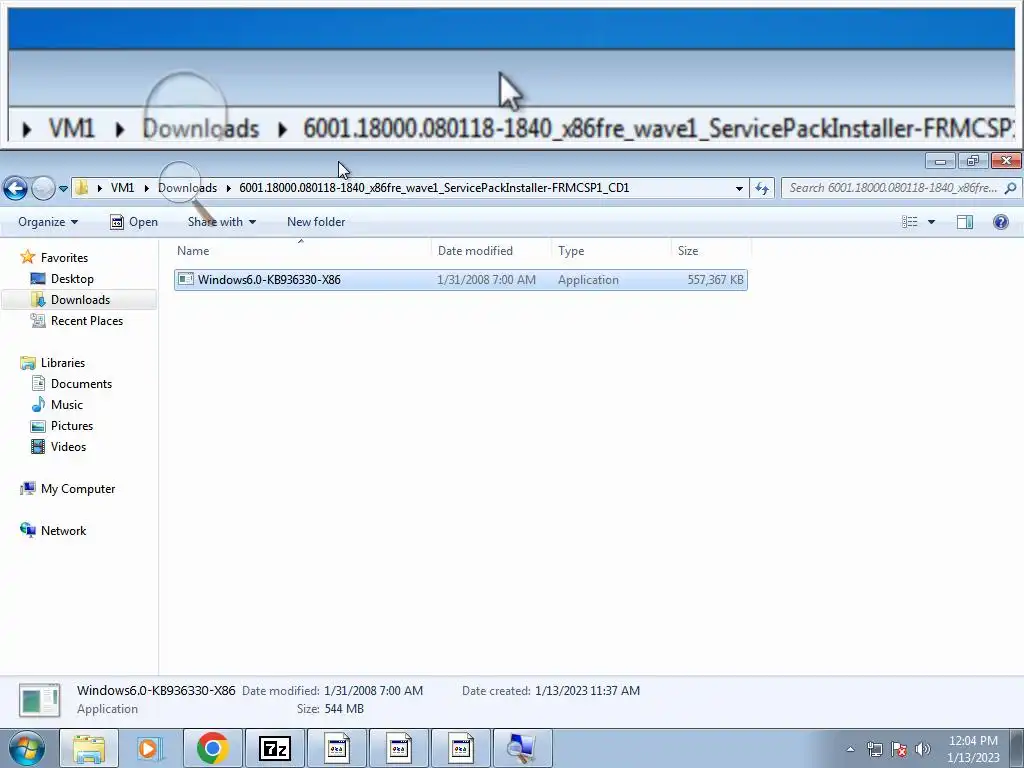Viewport: 1024px width, 768px height.
Task: Open 7-Zip from the taskbar
Action: click(274, 748)
